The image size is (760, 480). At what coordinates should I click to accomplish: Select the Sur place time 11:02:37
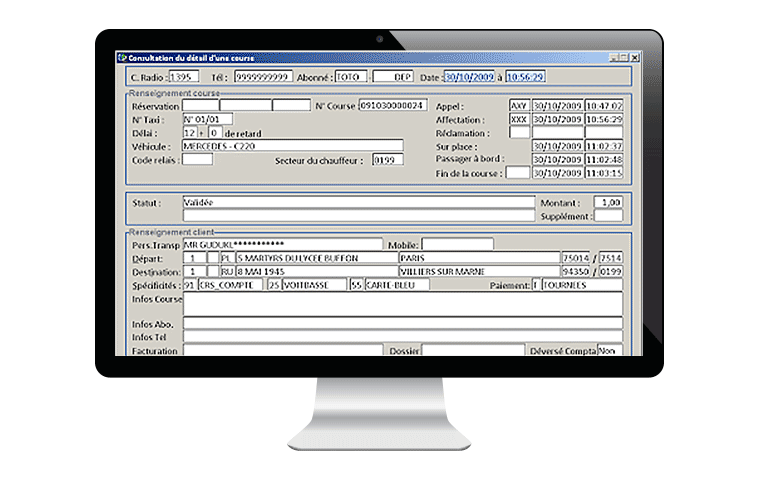(x=604, y=146)
